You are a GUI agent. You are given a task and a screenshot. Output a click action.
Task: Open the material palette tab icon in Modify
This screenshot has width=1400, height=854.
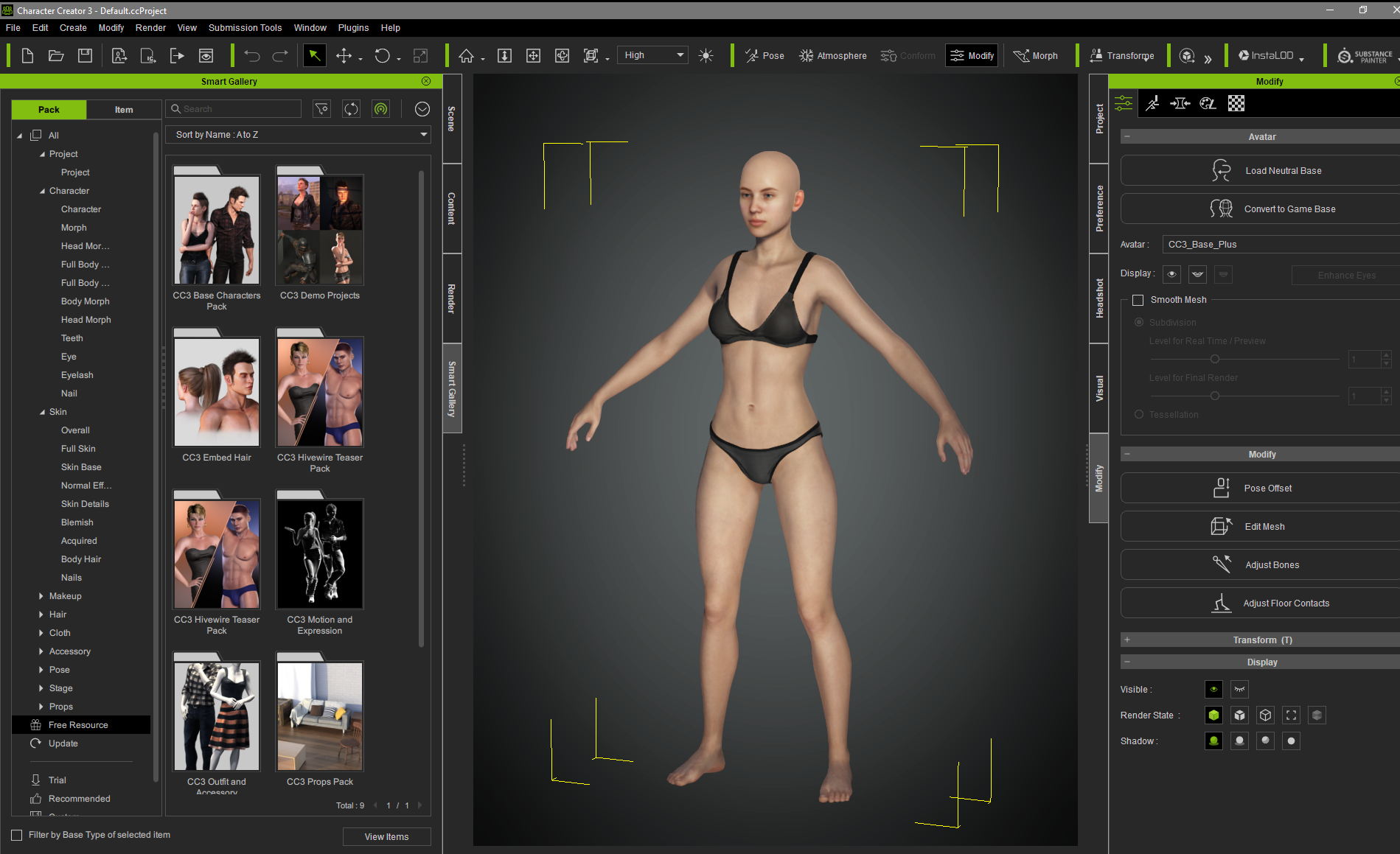tap(1208, 104)
